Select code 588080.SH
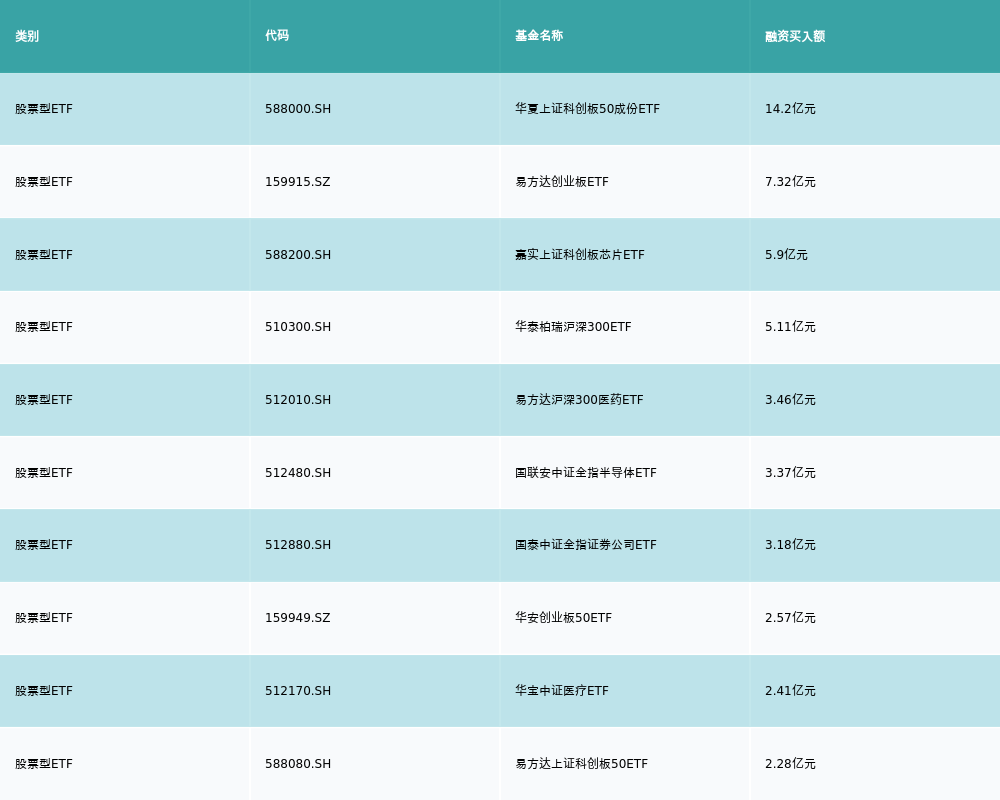1000x800 pixels. tap(298, 764)
